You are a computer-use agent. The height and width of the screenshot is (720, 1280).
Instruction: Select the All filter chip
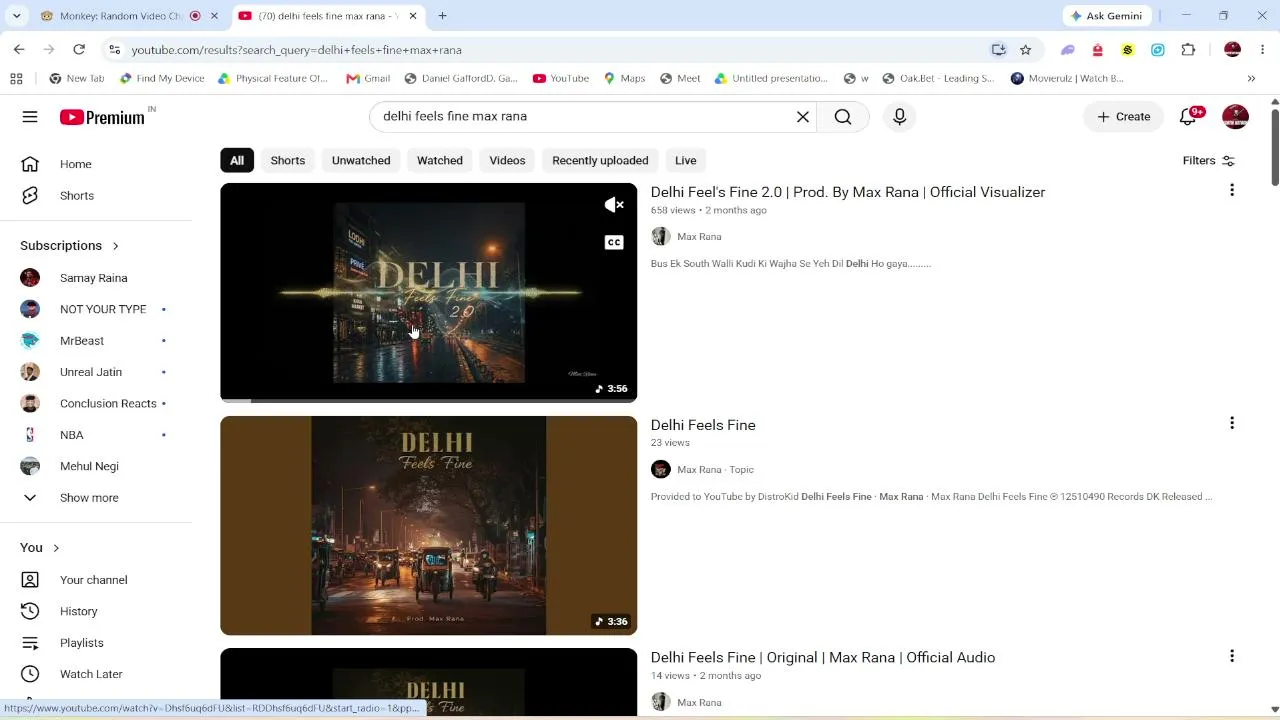coord(237,160)
